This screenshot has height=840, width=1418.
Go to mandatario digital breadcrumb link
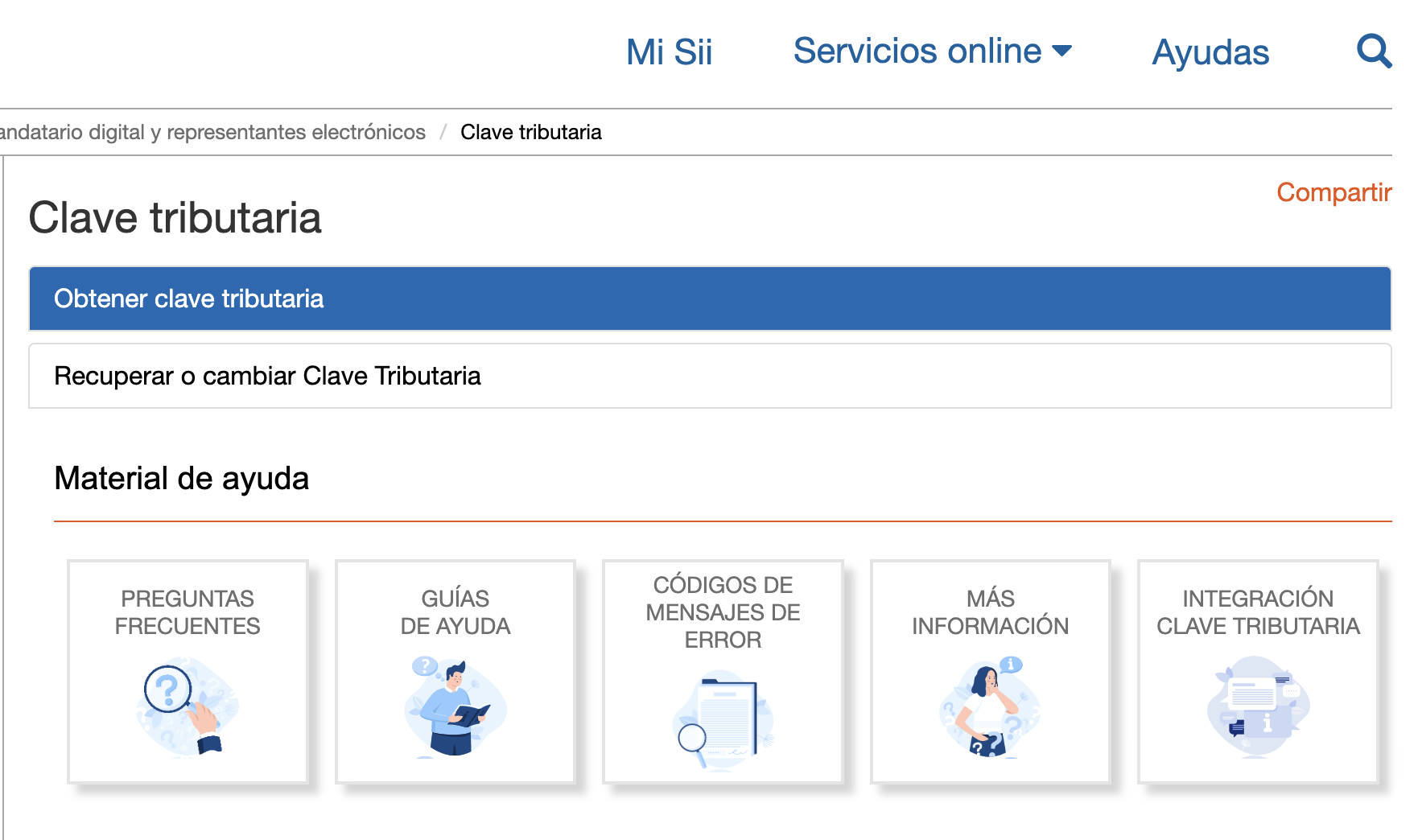tap(212, 132)
